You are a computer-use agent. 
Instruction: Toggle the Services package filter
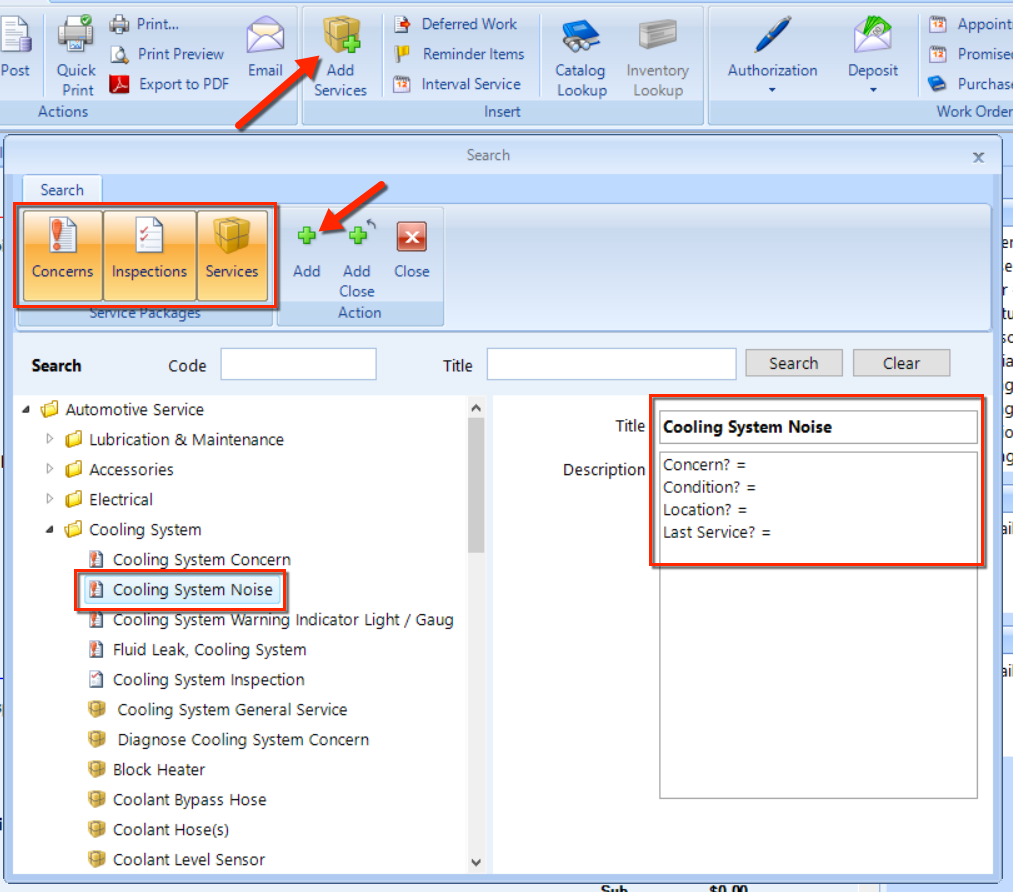click(x=232, y=254)
